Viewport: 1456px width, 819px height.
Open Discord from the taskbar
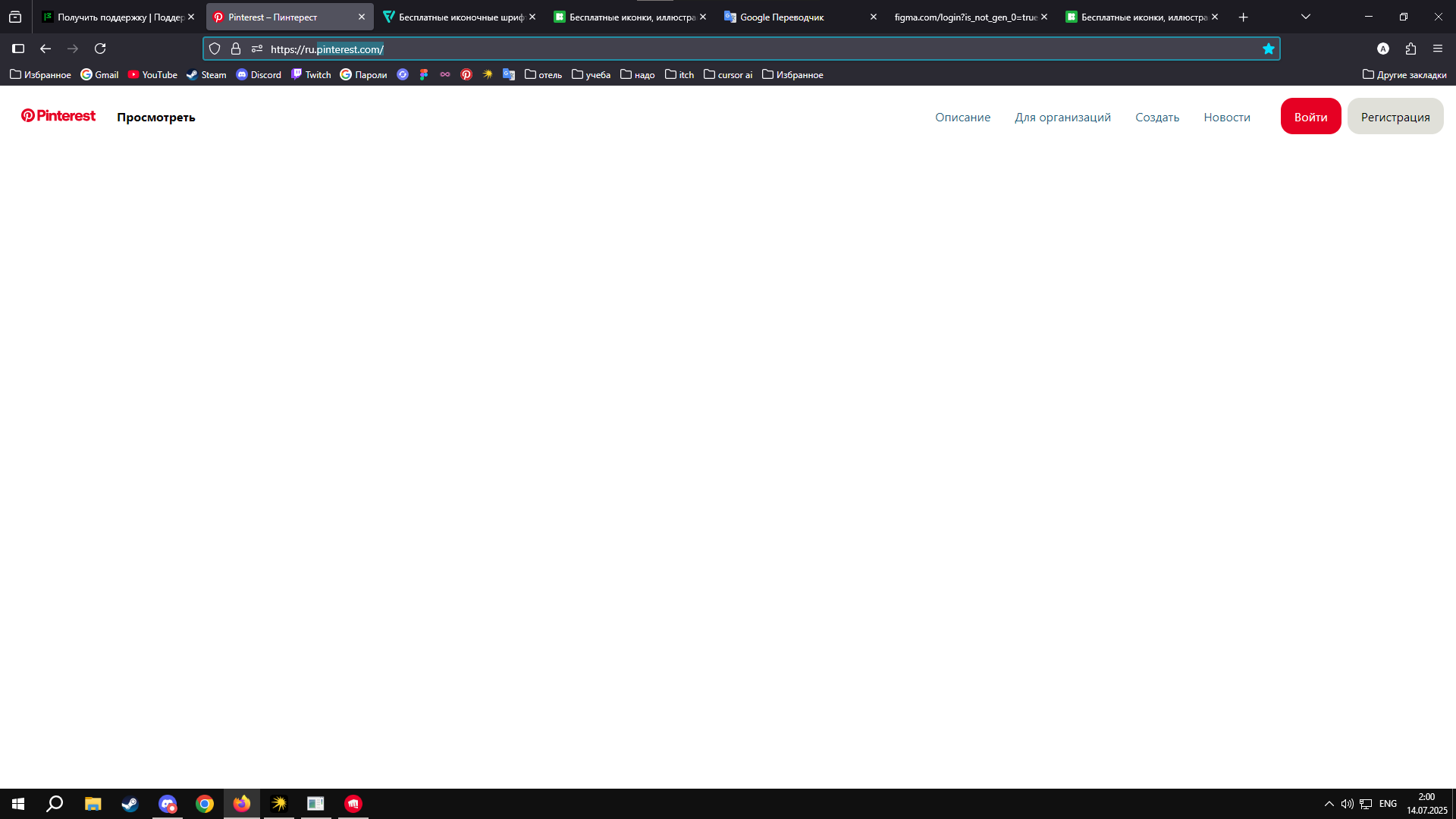(168, 804)
